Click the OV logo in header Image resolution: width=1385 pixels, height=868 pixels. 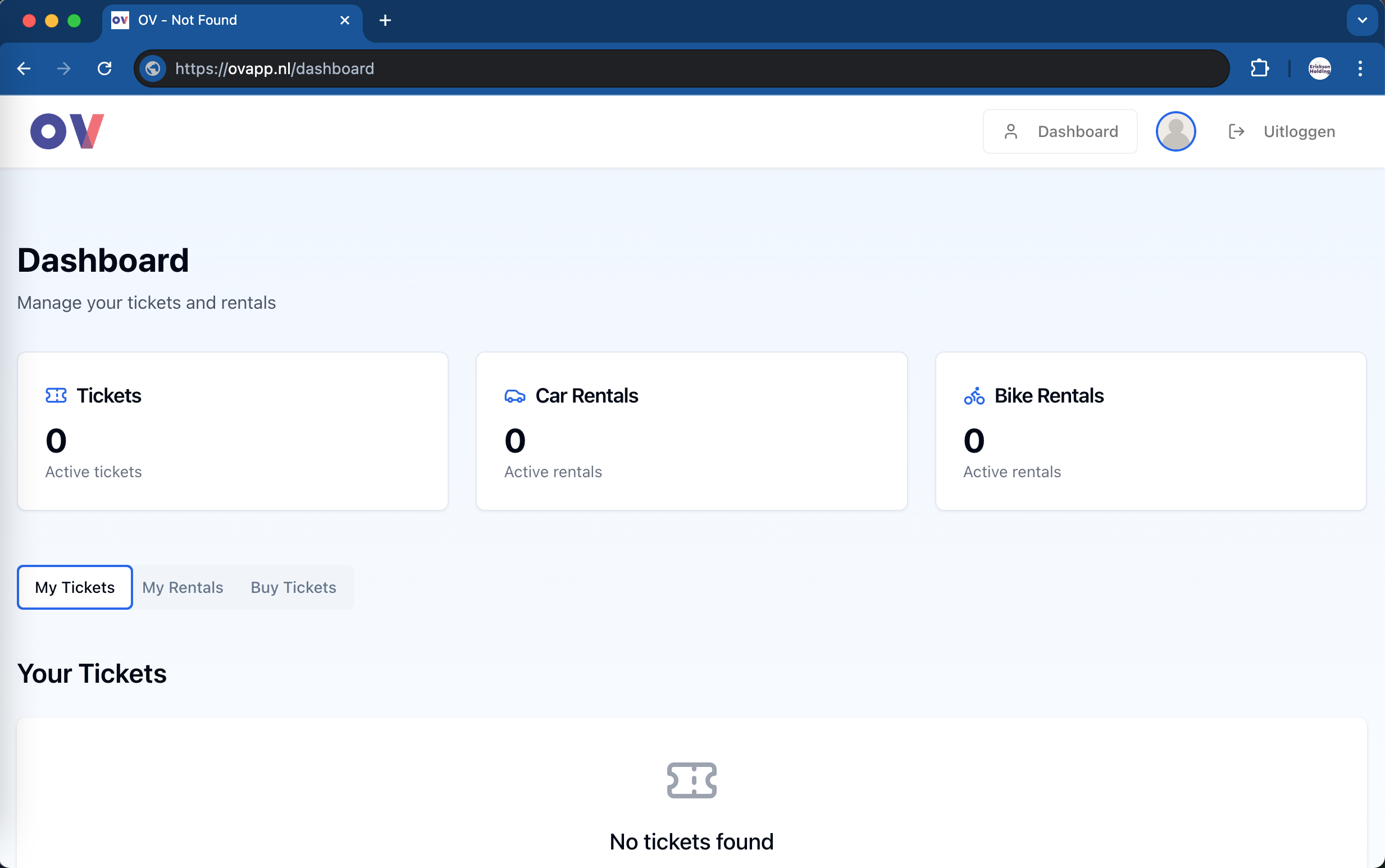(x=67, y=131)
